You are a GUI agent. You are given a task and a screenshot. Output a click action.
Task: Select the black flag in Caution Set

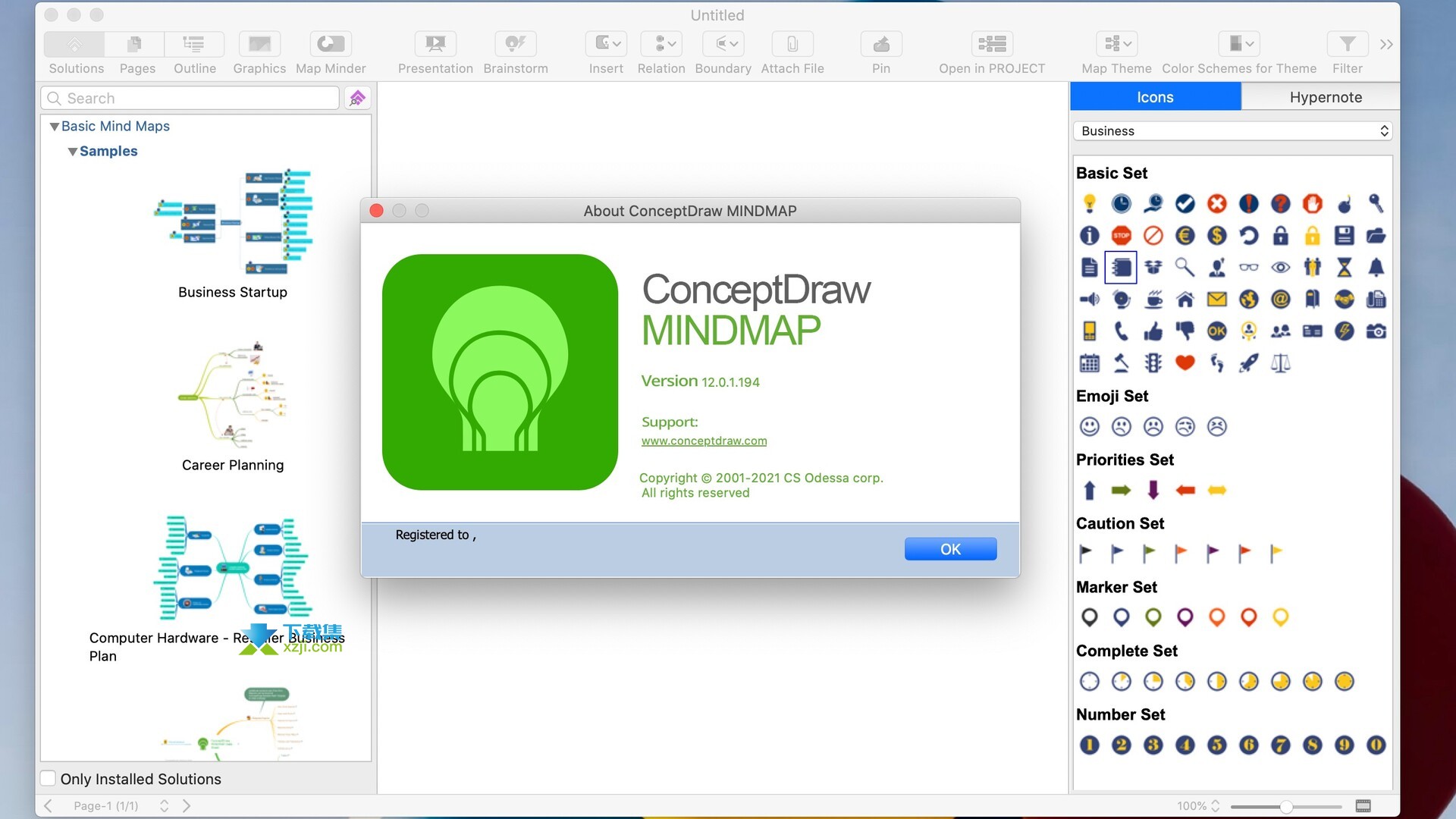[x=1085, y=554]
